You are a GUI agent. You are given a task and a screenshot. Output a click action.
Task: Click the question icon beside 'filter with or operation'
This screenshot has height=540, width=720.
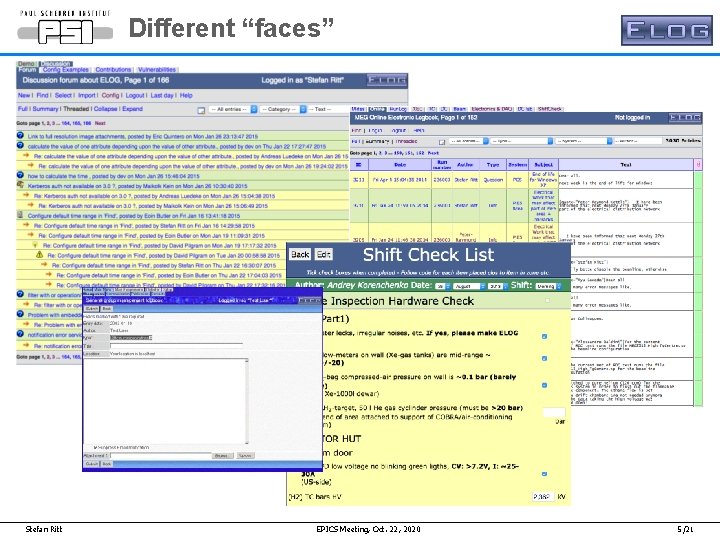coord(20,294)
